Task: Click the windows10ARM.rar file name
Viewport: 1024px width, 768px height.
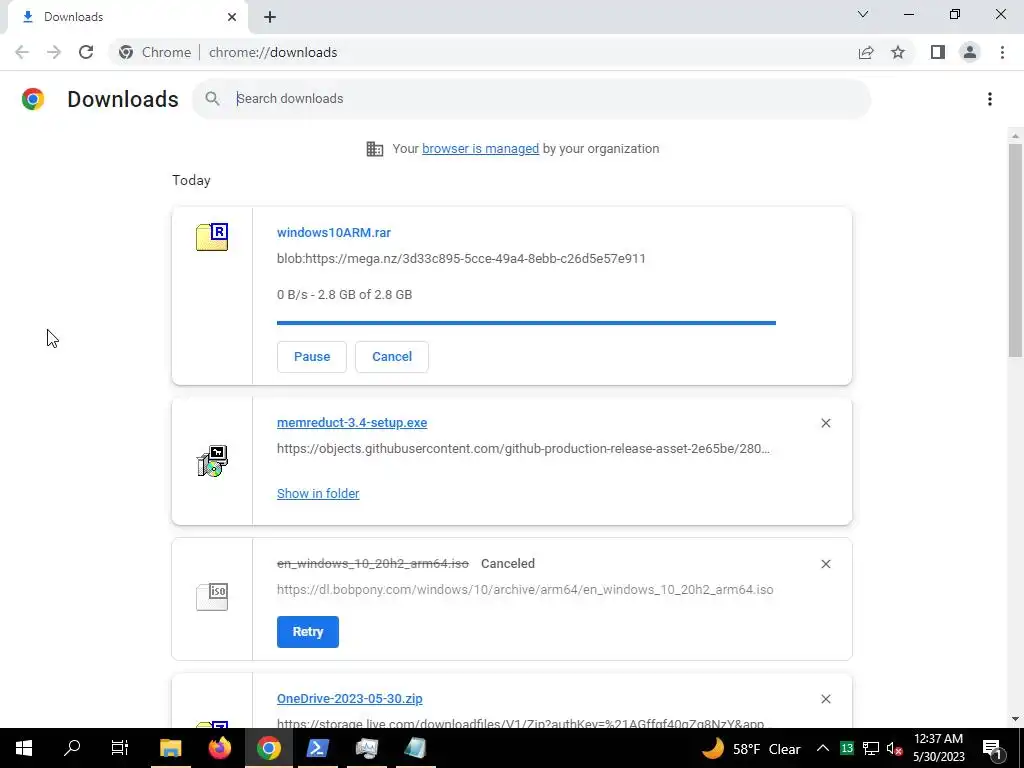Action: [x=334, y=232]
